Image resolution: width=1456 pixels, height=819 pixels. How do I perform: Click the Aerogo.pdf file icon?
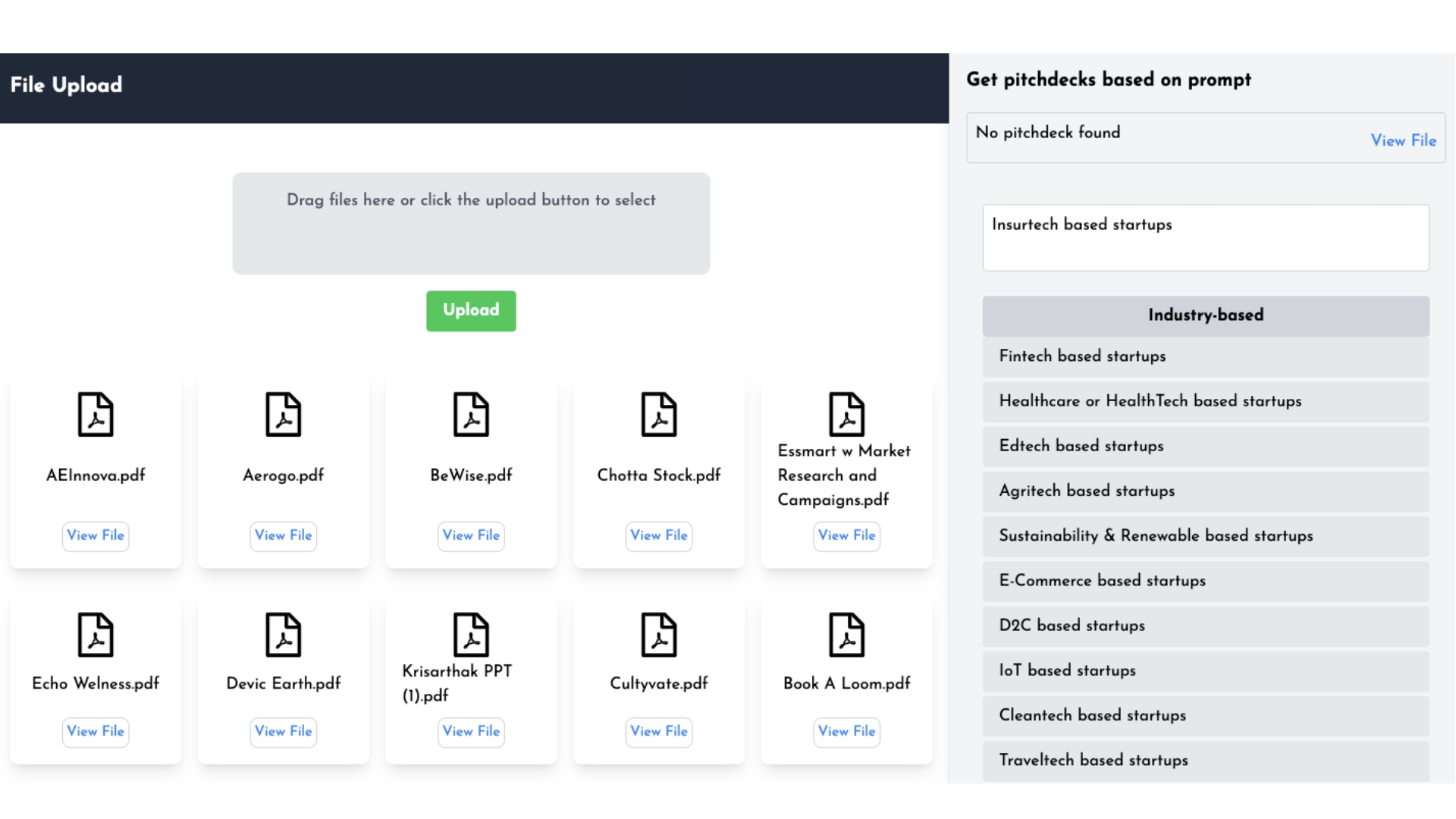pos(283,415)
